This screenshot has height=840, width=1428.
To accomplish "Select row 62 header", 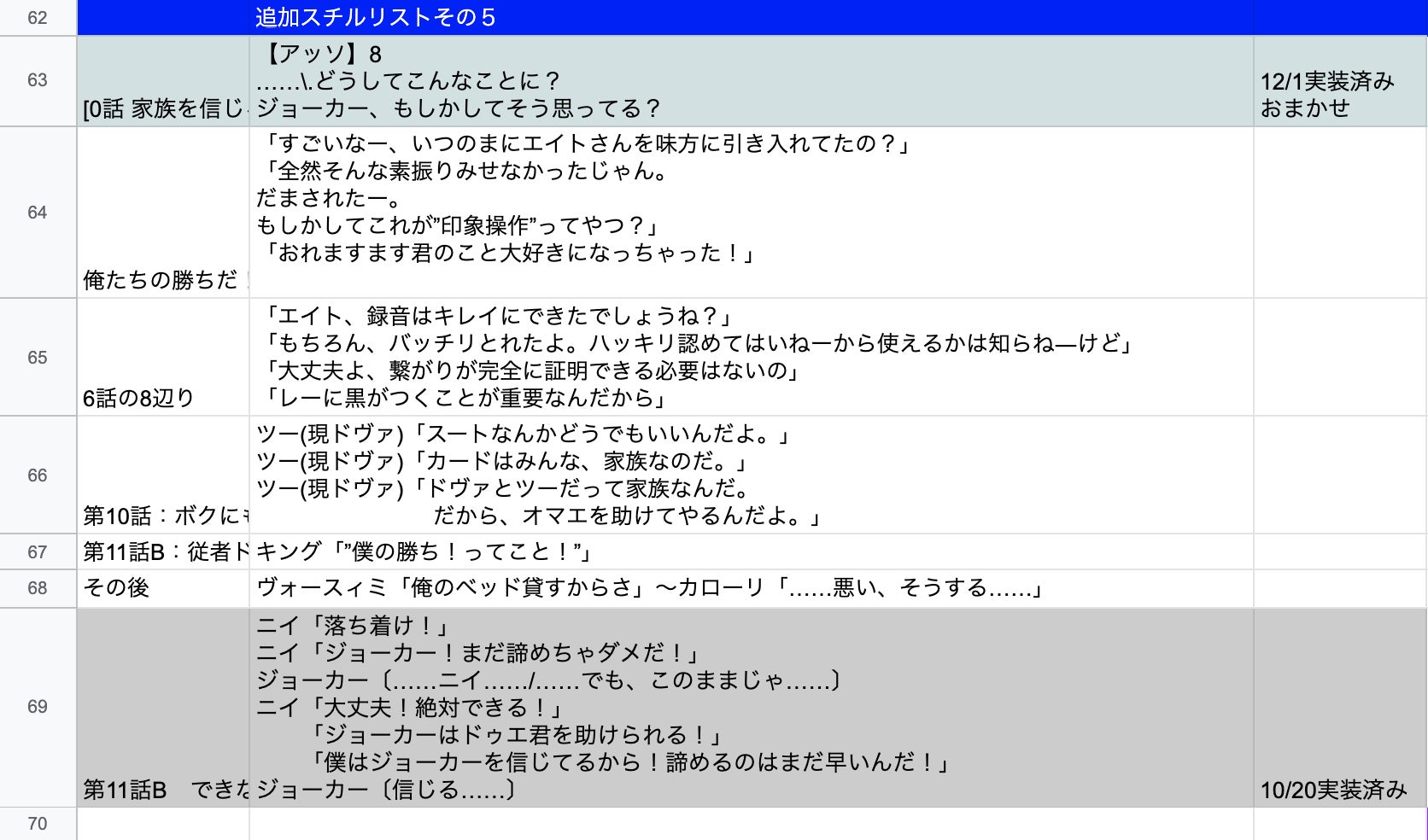I will [38, 18].
